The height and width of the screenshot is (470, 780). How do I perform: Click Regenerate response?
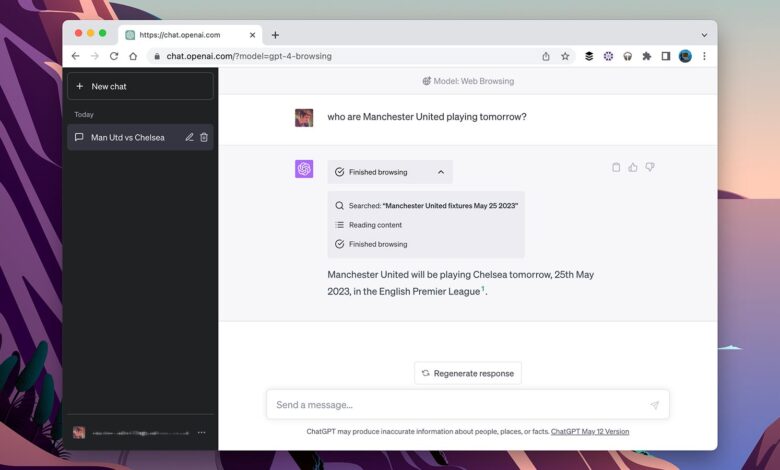tap(468, 373)
